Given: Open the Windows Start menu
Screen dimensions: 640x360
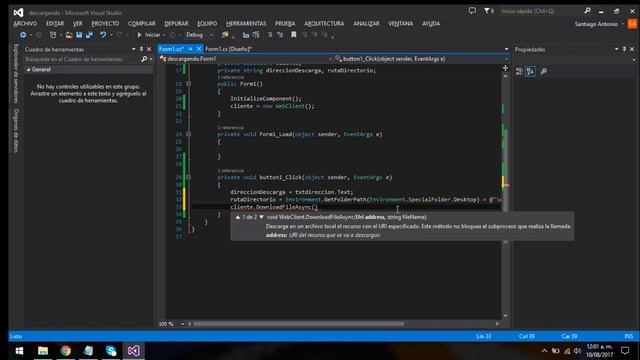Looking at the screenshot, I should pyautogui.click(x=19, y=351).
